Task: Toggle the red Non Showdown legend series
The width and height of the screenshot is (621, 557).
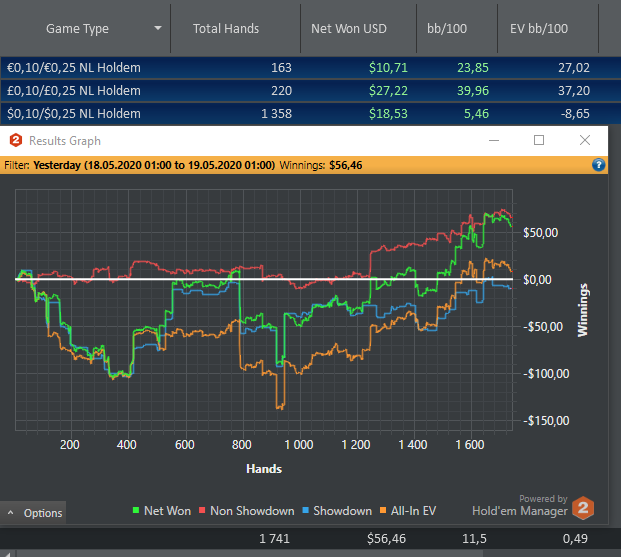Action: 246,511
